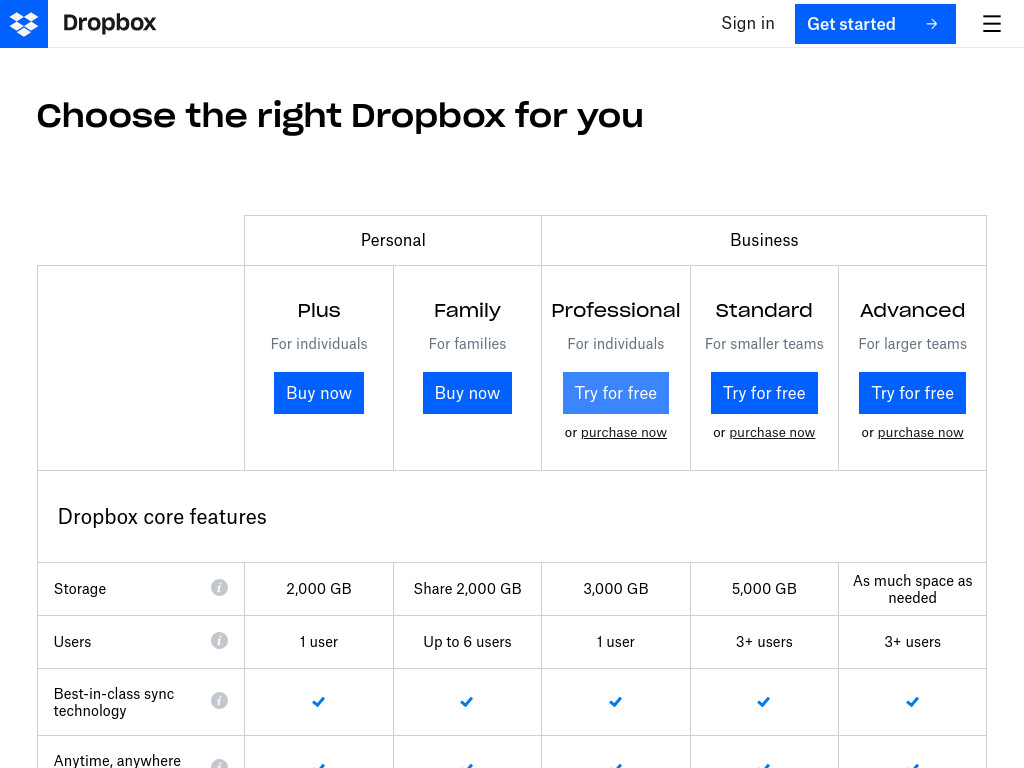Select the Personal column header
Viewport: 1024px width, 768px height.
pyautogui.click(x=393, y=240)
